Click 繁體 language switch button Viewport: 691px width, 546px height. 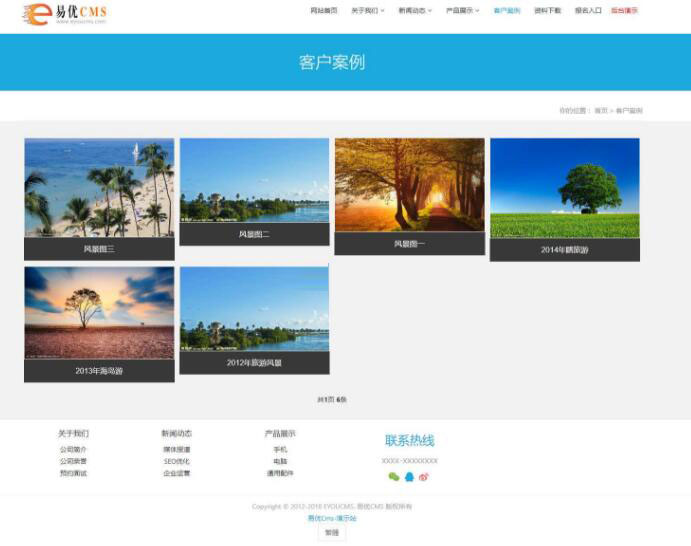(x=332, y=533)
